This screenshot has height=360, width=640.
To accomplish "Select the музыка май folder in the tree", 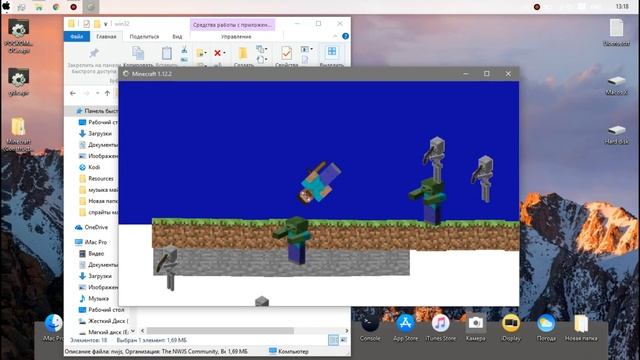I will (x=98, y=190).
